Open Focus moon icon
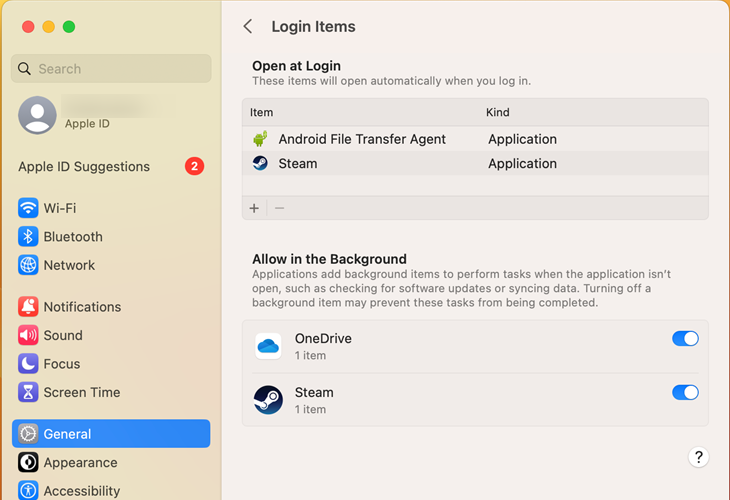The height and width of the screenshot is (500, 730). coord(28,364)
